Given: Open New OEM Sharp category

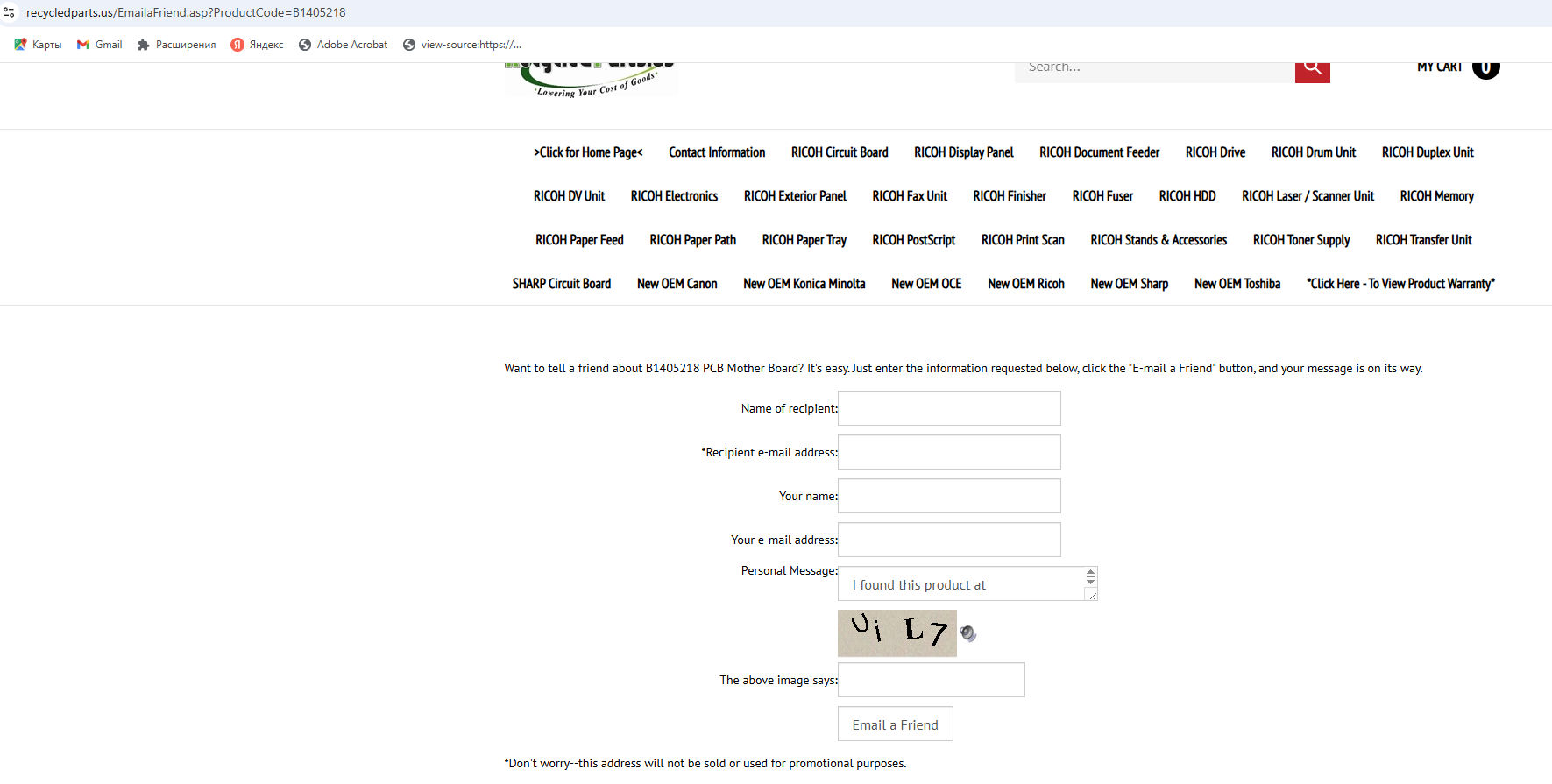Looking at the screenshot, I should coord(1129,284).
